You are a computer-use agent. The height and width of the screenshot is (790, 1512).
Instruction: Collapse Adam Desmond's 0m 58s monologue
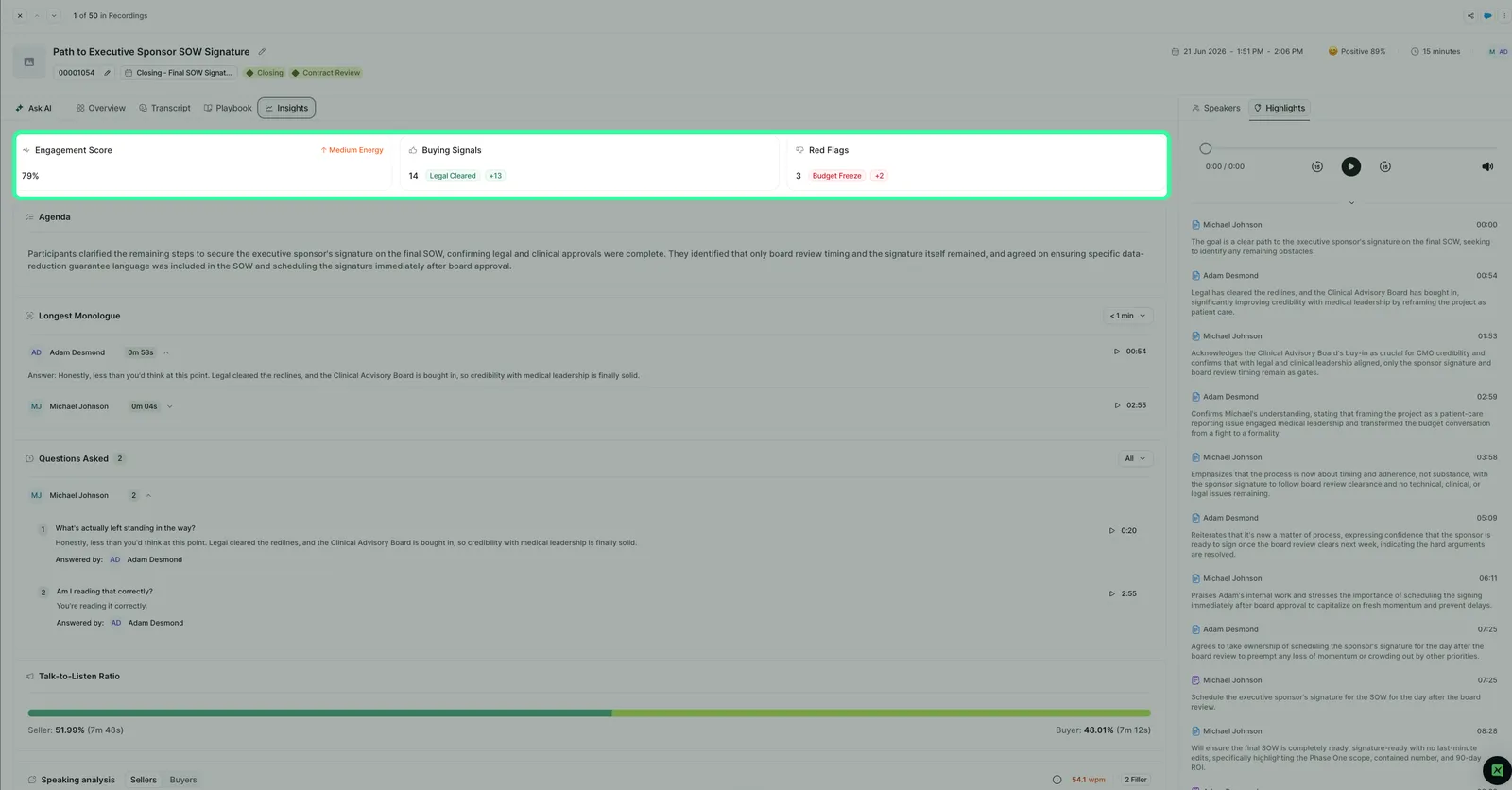(x=166, y=353)
